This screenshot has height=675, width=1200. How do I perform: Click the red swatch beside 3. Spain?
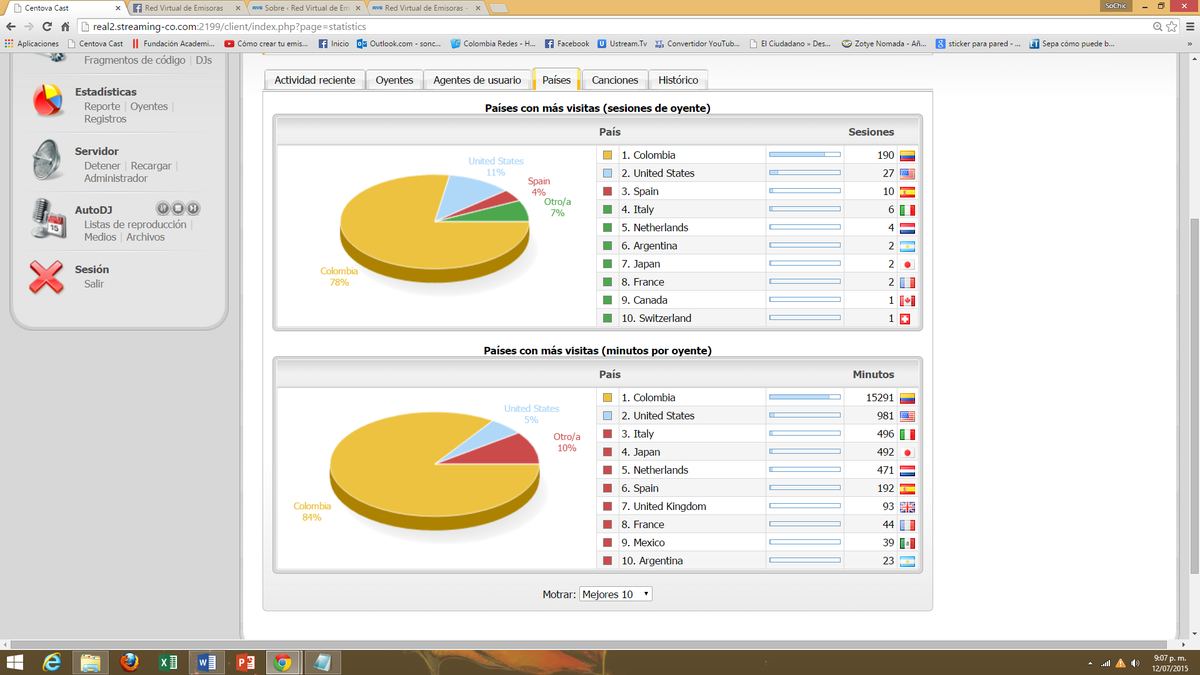point(607,192)
